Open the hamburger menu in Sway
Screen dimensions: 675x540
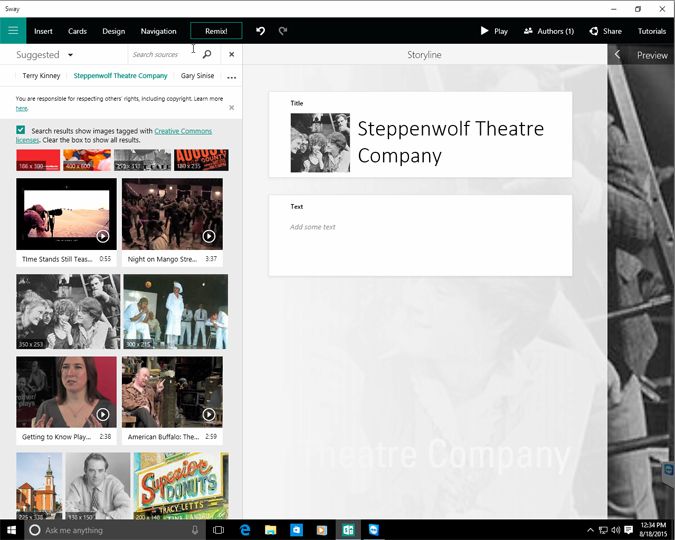tap(13, 31)
